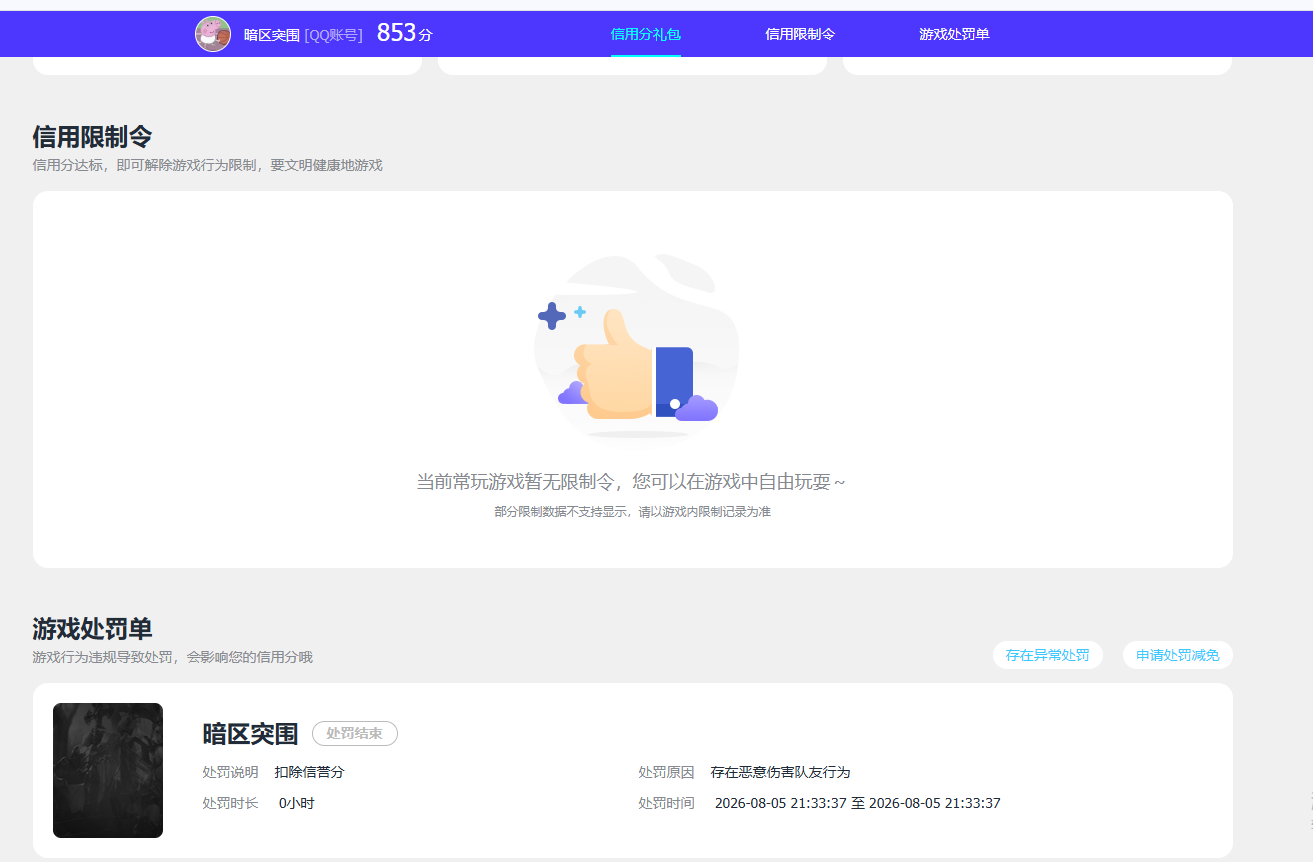Go to the 游戏处罚单 tab
Viewport: 1313px width, 862px height.
[x=954, y=34]
